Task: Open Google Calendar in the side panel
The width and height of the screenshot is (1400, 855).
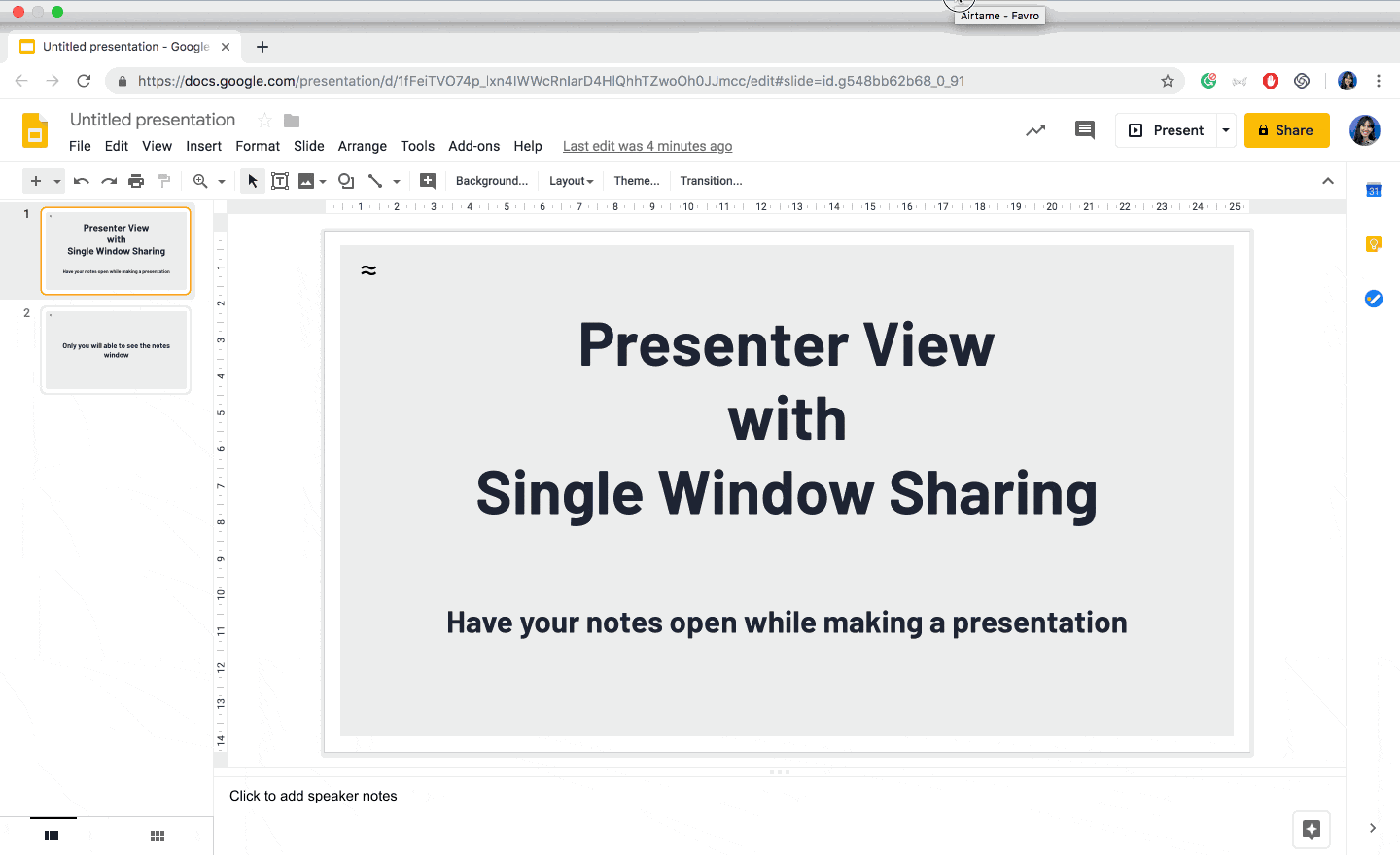Action: (x=1374, y=191)
